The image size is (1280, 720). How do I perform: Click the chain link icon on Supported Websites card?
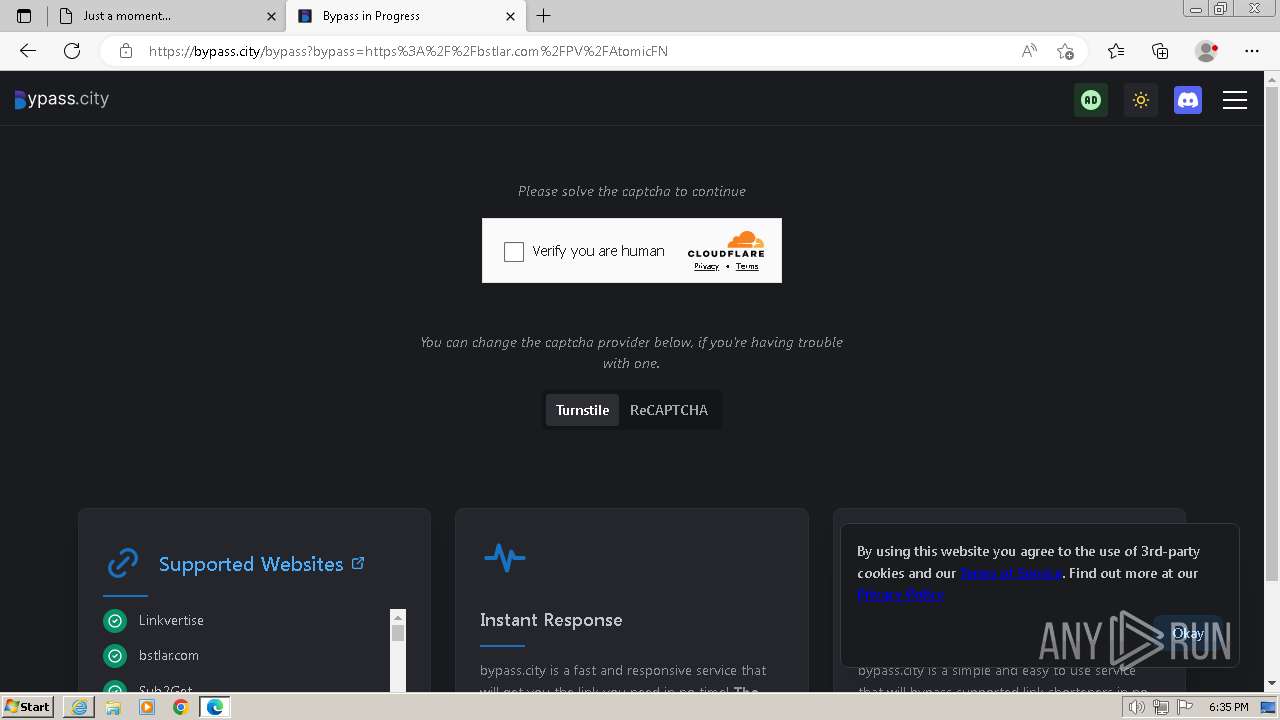point(123,563)
